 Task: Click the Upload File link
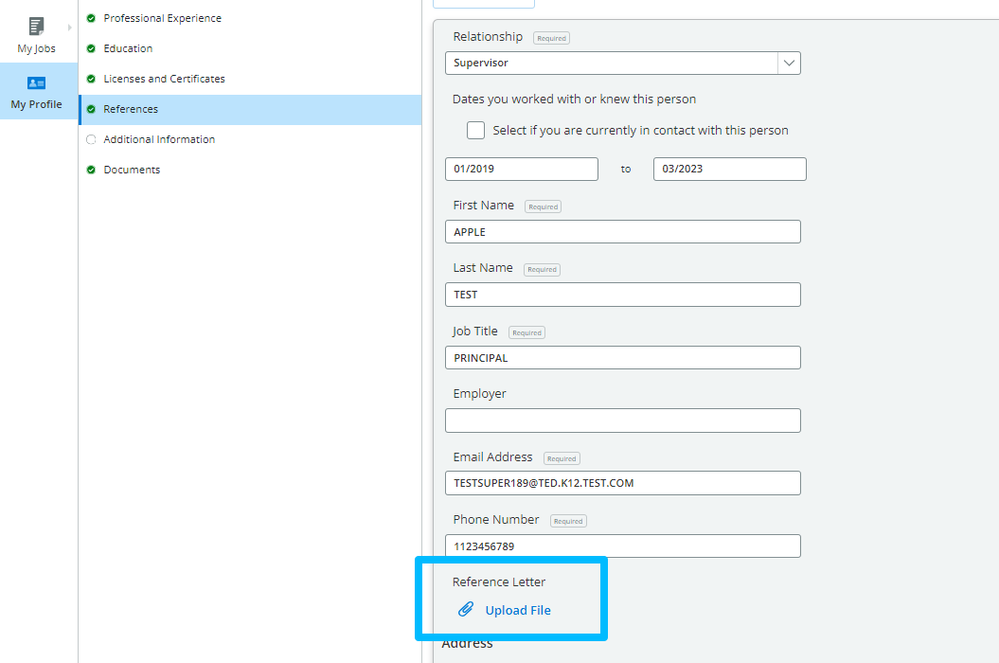(x=517, y=609)
